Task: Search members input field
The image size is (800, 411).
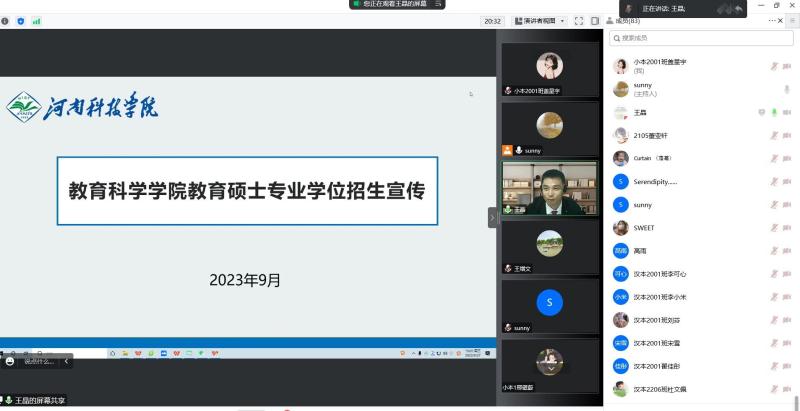Action: click(701, 38)
